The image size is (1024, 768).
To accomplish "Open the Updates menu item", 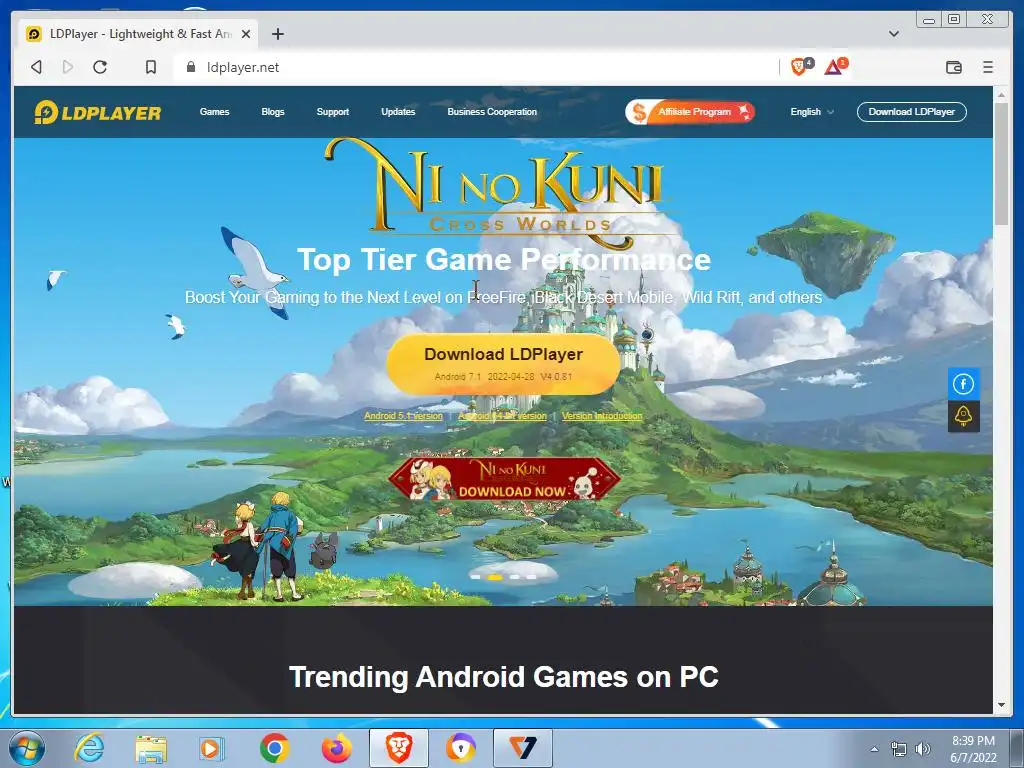I will [398, 112].
